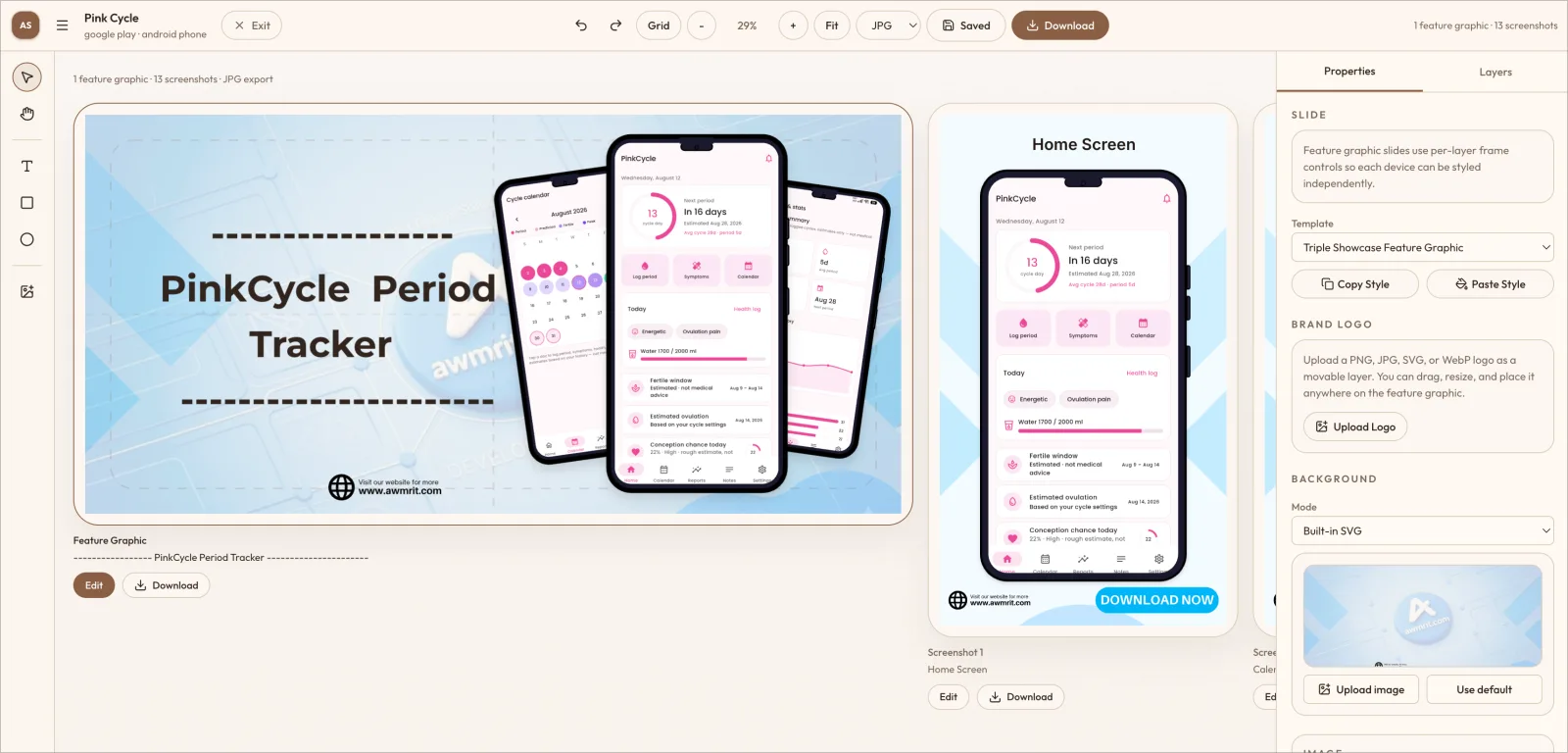Click Copy Style button
The image size is (1568, 753).
click(x=1355, y=284)
